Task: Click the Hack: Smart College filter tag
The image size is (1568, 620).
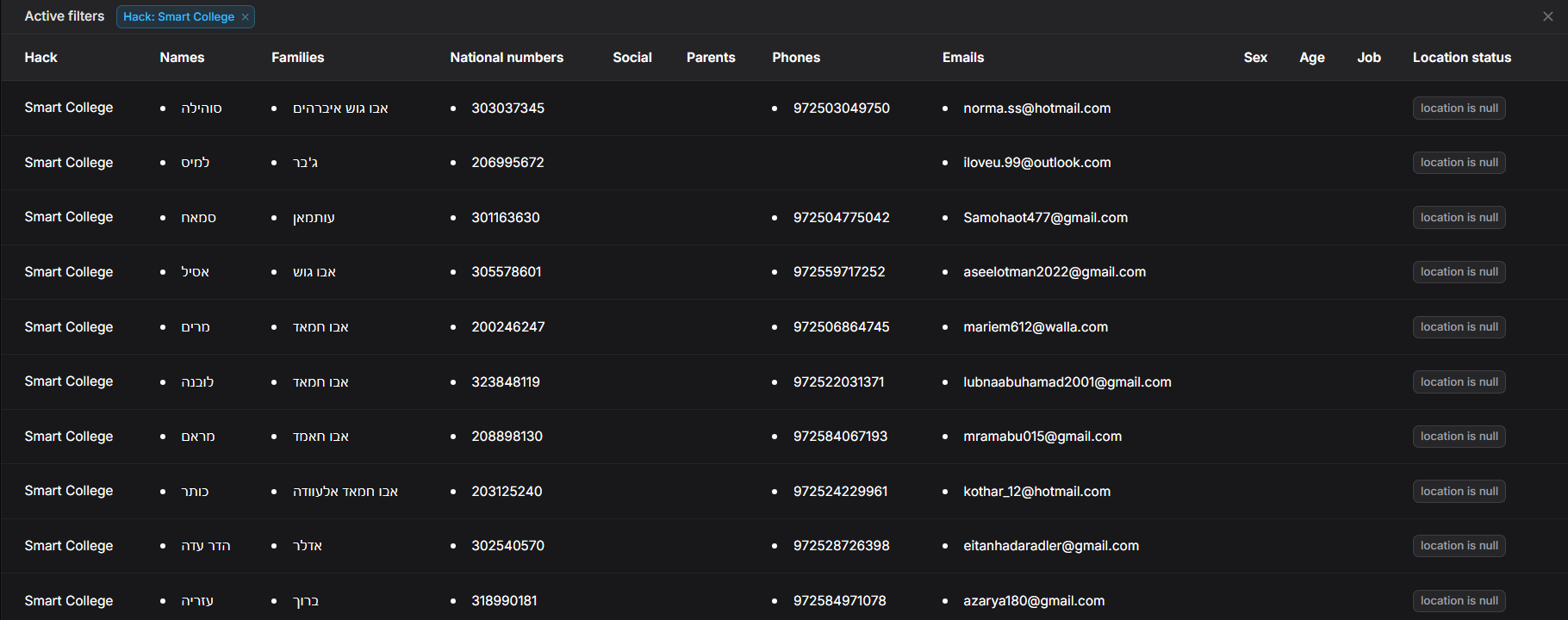Action: 178,17
